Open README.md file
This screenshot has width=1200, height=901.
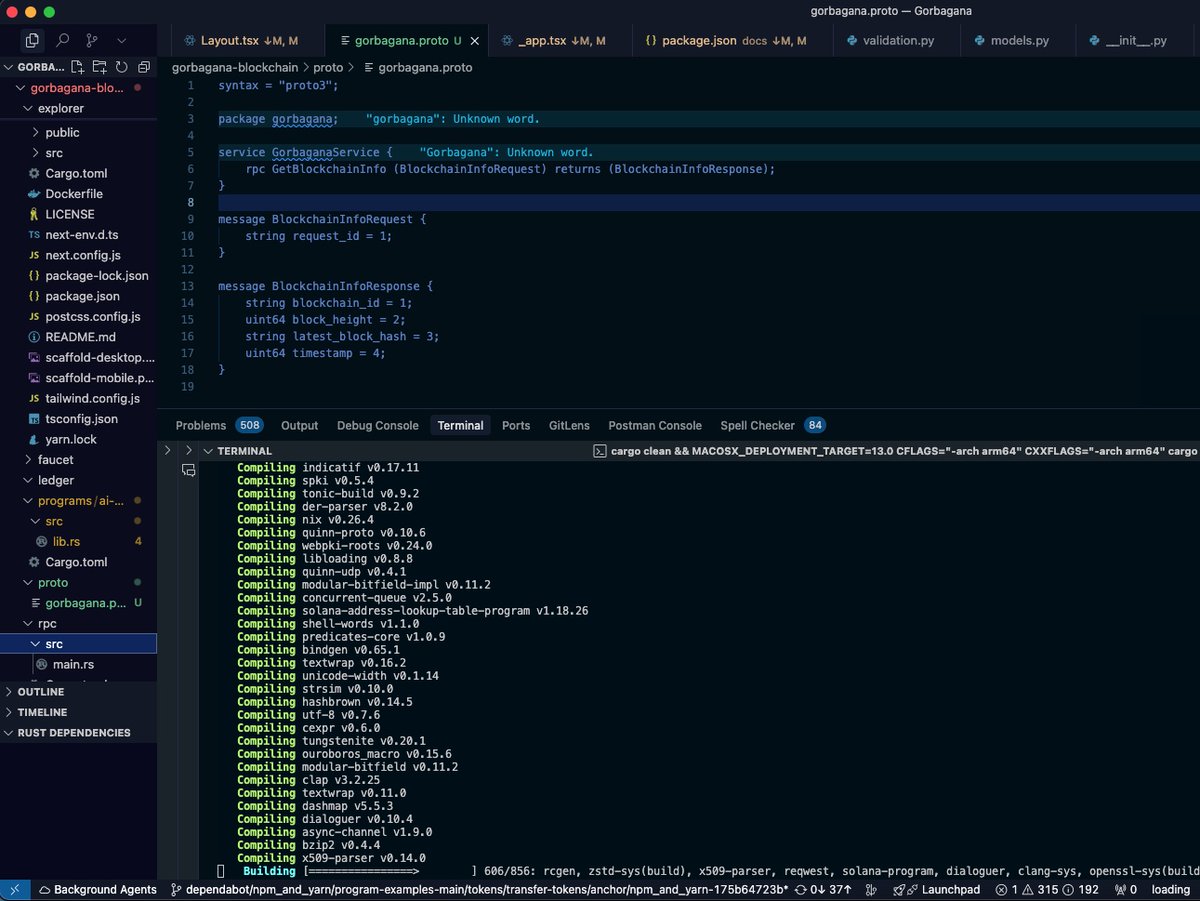pyautogui.click(x=80, y=337)
